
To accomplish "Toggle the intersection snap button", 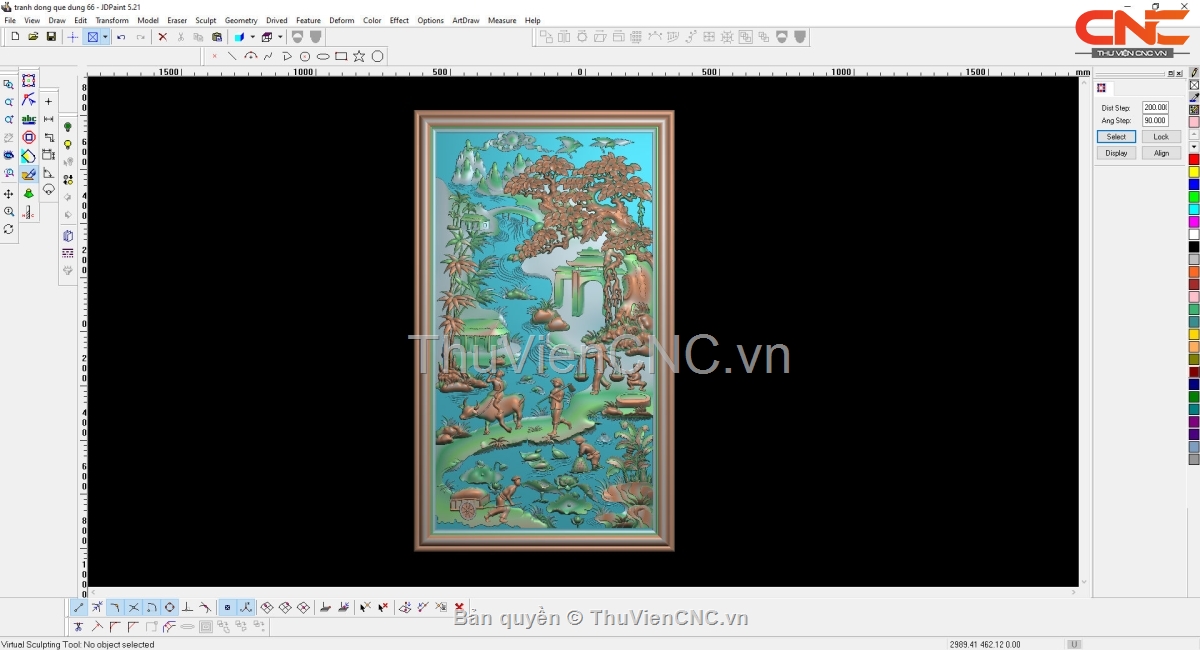I will coord(133,608).
